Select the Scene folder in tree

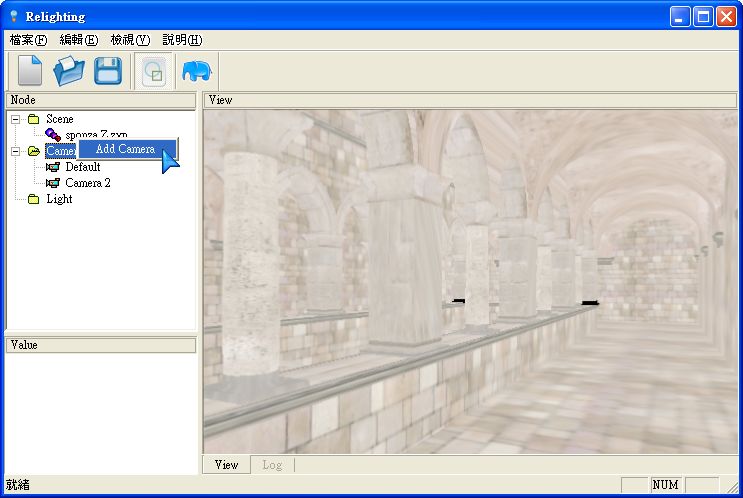tap(60, 119)
